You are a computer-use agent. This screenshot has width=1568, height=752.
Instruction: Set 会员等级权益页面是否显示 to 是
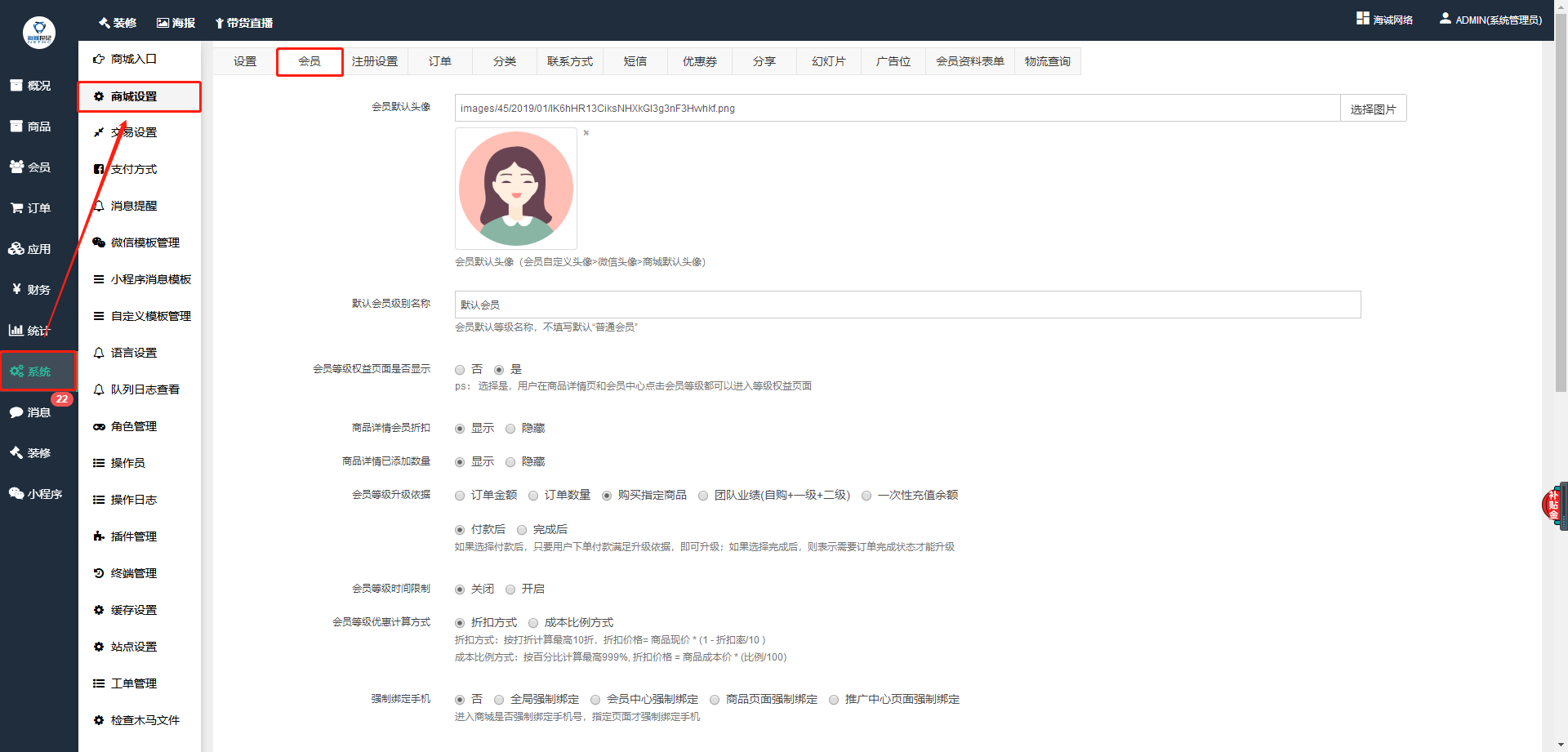(499, 370)
